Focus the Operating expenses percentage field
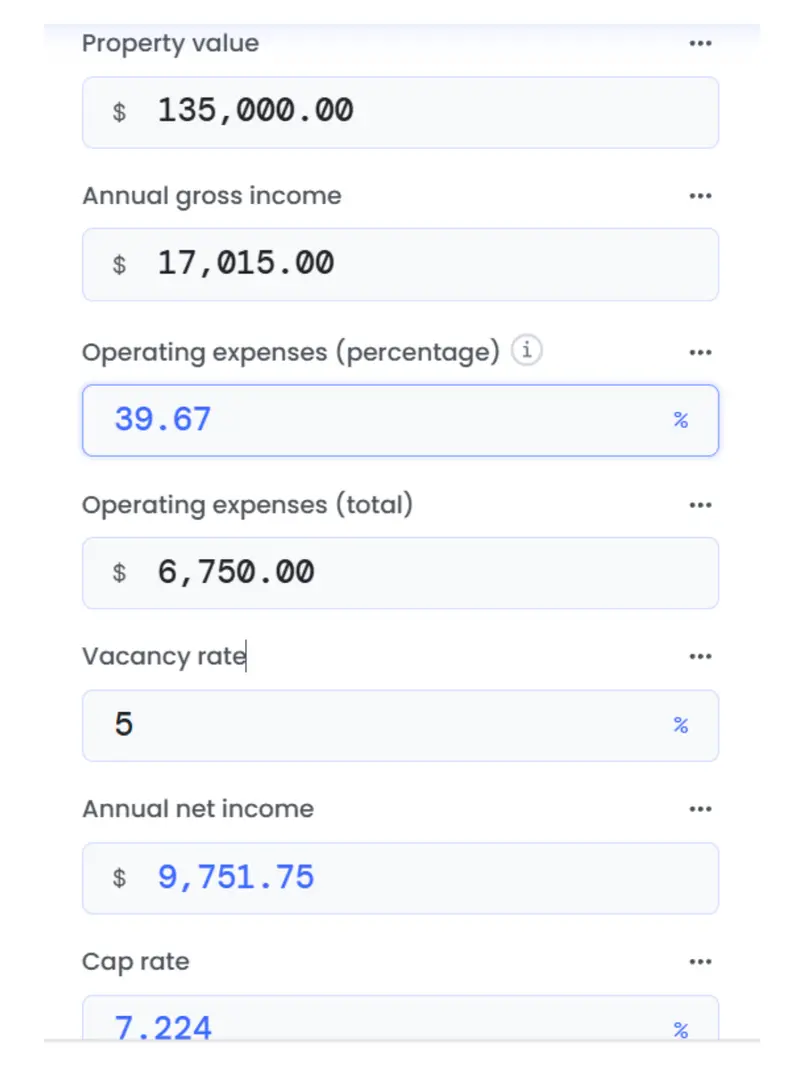This screenshot has height=1080, width=804. coord(380,420)
